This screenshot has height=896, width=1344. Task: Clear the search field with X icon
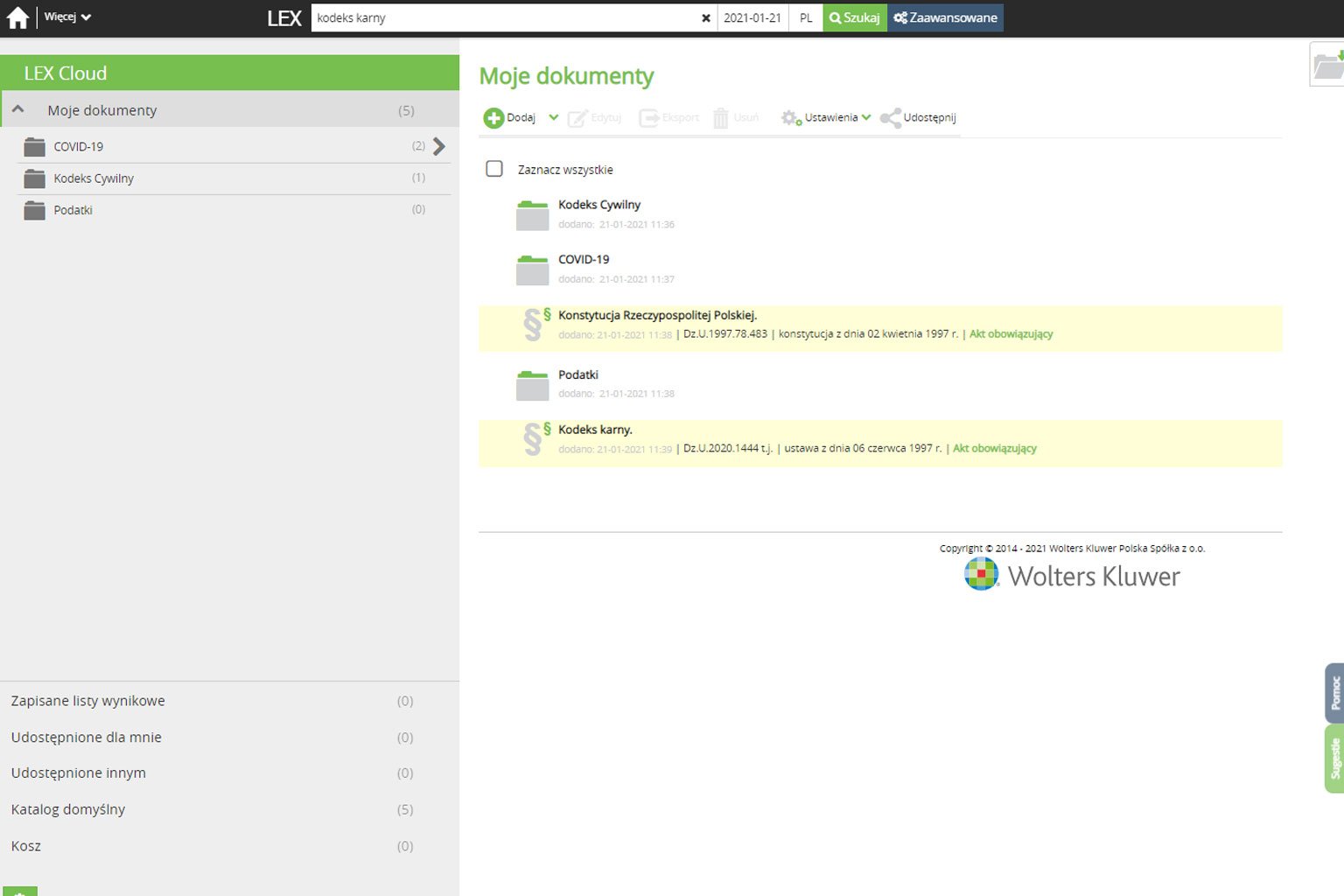[x=706, y=18]
